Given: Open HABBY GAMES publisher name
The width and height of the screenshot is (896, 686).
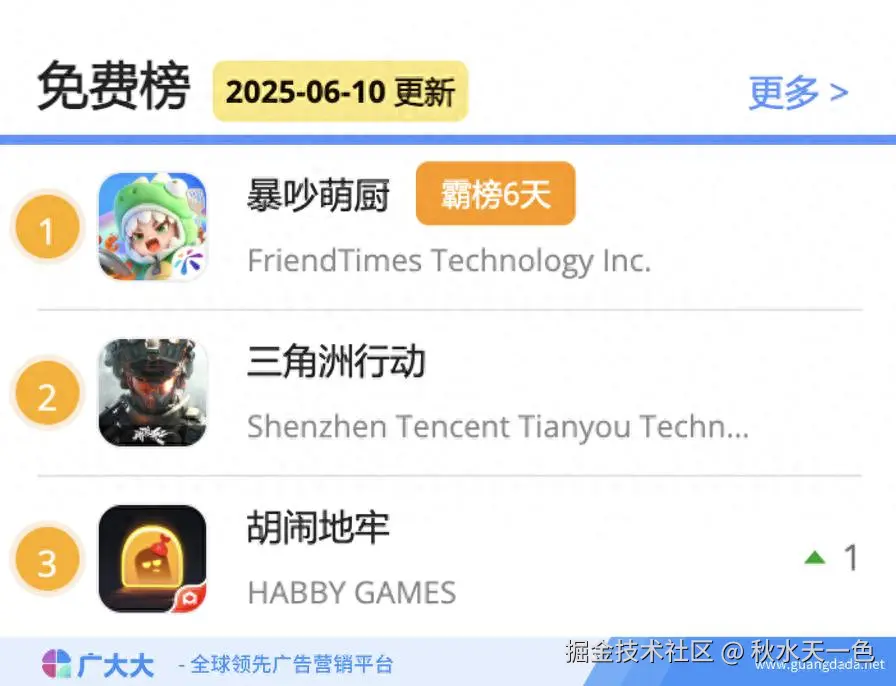Looking at the screenshot, I should tap(352, 592).
